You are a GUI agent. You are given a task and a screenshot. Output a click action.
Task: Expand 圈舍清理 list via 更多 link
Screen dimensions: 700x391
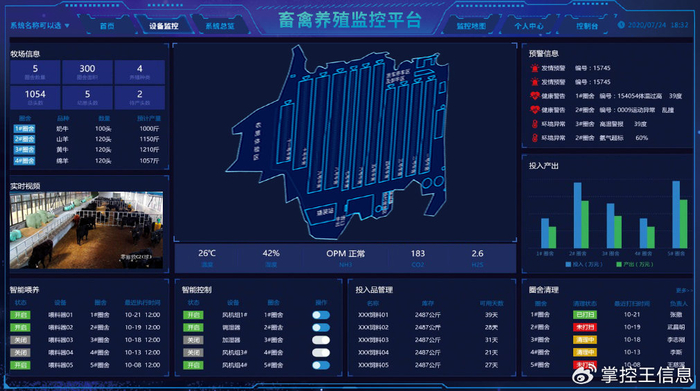pyautogui.click(x=684, y=291)
